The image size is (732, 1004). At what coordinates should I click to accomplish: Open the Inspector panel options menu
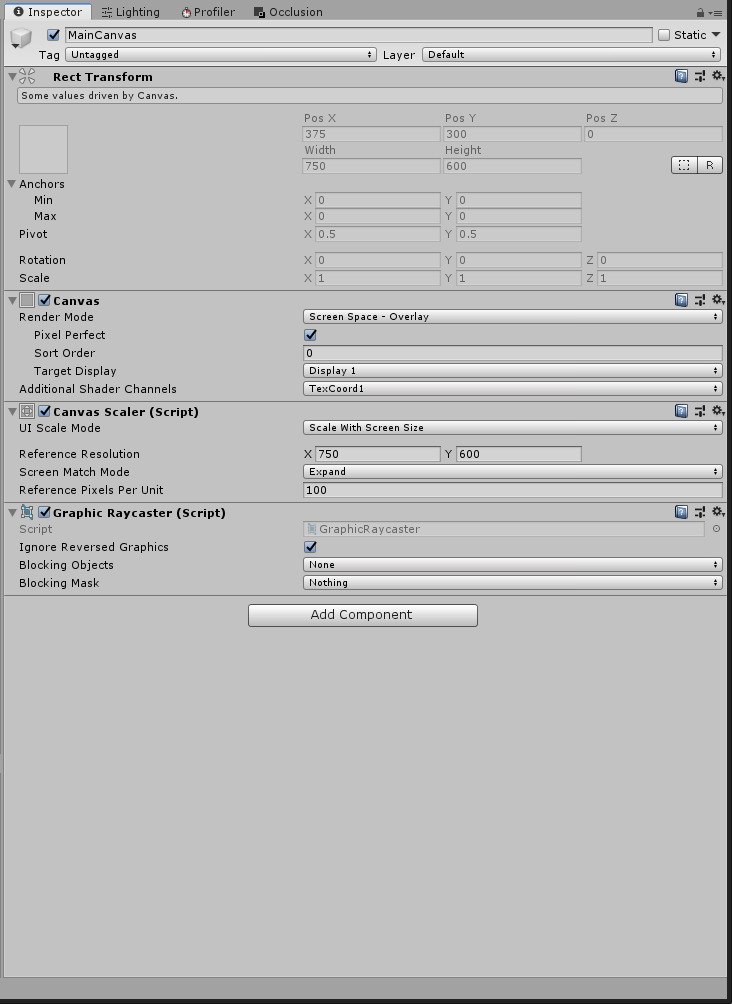(717, 13)
